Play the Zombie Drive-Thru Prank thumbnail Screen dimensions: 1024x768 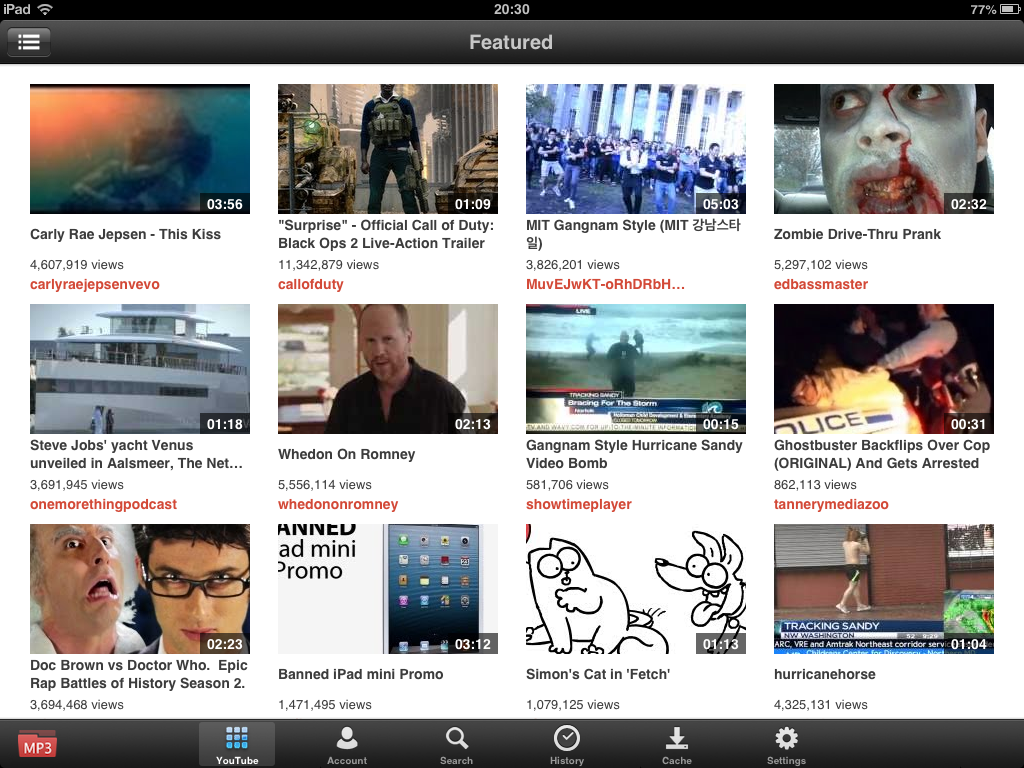pyautogui.click(x=883, y=148)
